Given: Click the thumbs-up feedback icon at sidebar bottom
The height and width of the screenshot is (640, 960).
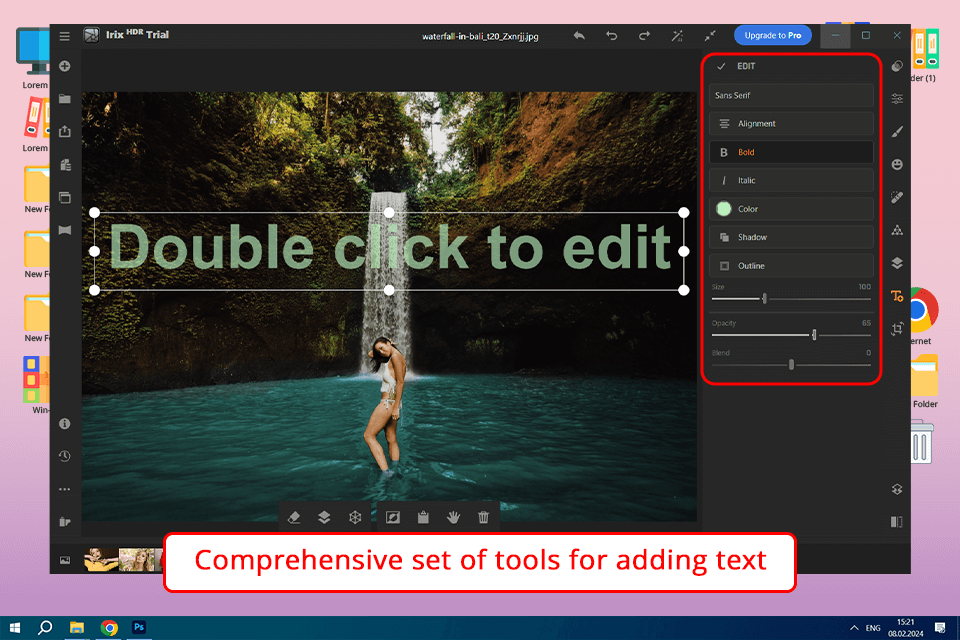Looking at the screenshot, I should point(64,522).
